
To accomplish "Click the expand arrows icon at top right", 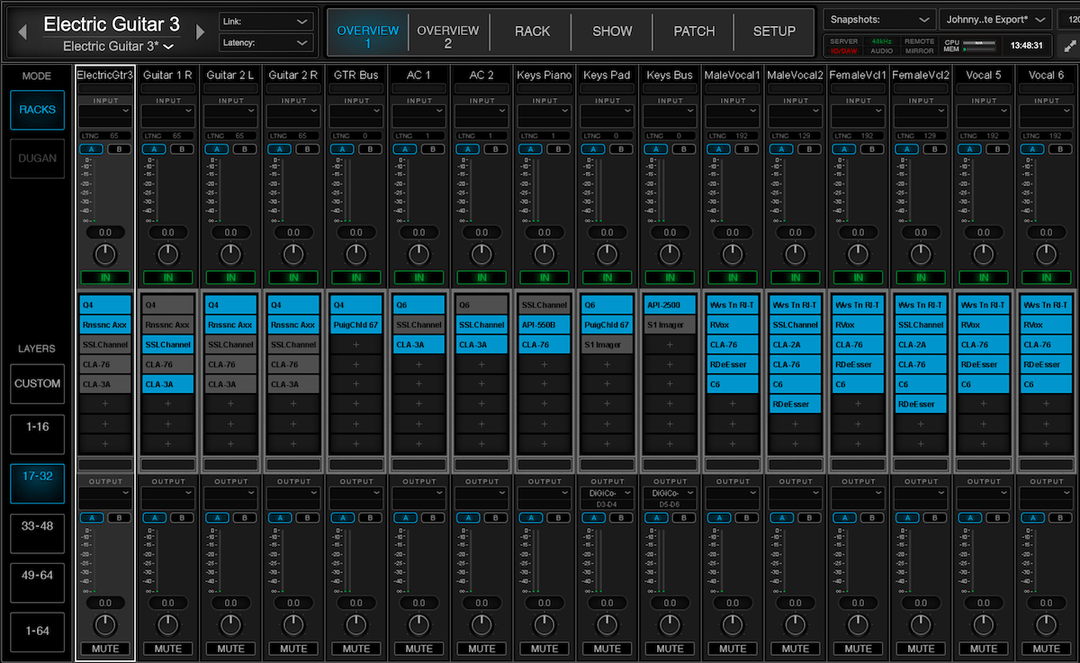I will 1069,46.
